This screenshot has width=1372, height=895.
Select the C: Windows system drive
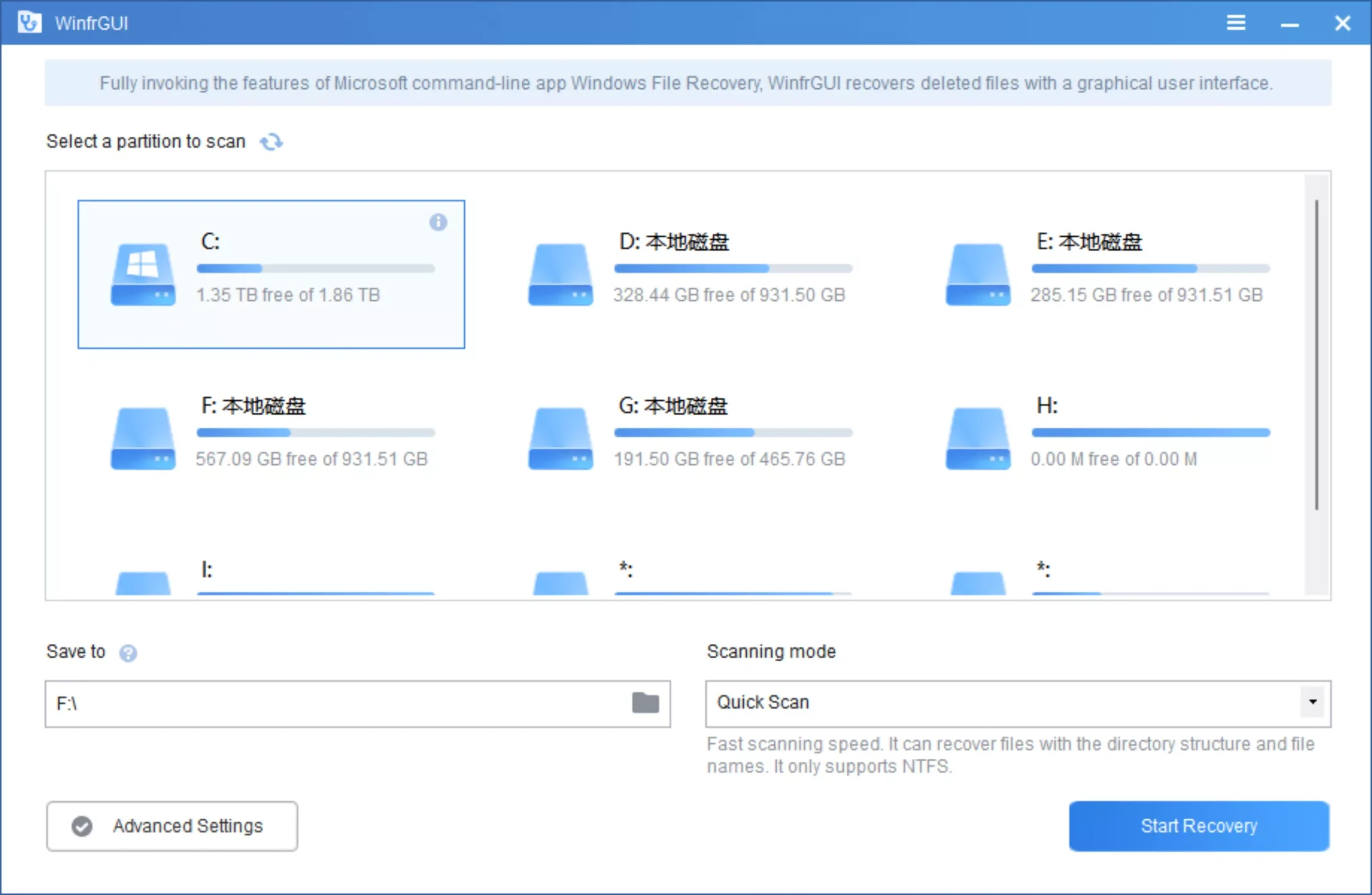[x=271, y=274]
